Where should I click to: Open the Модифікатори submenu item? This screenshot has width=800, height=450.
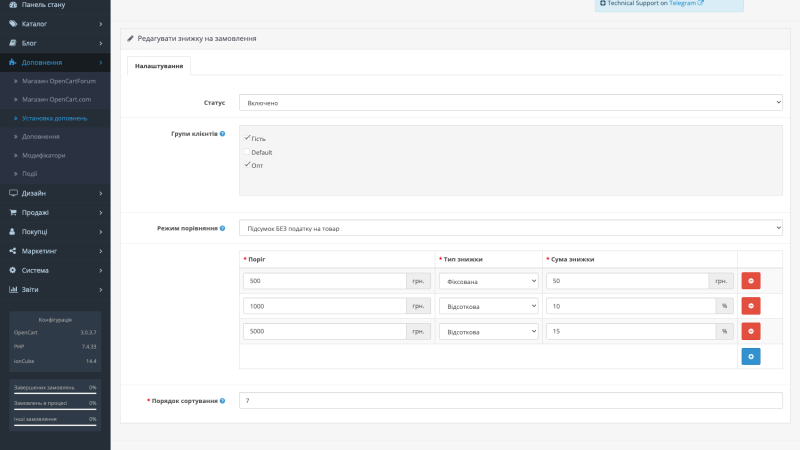[x=43, y=155]
